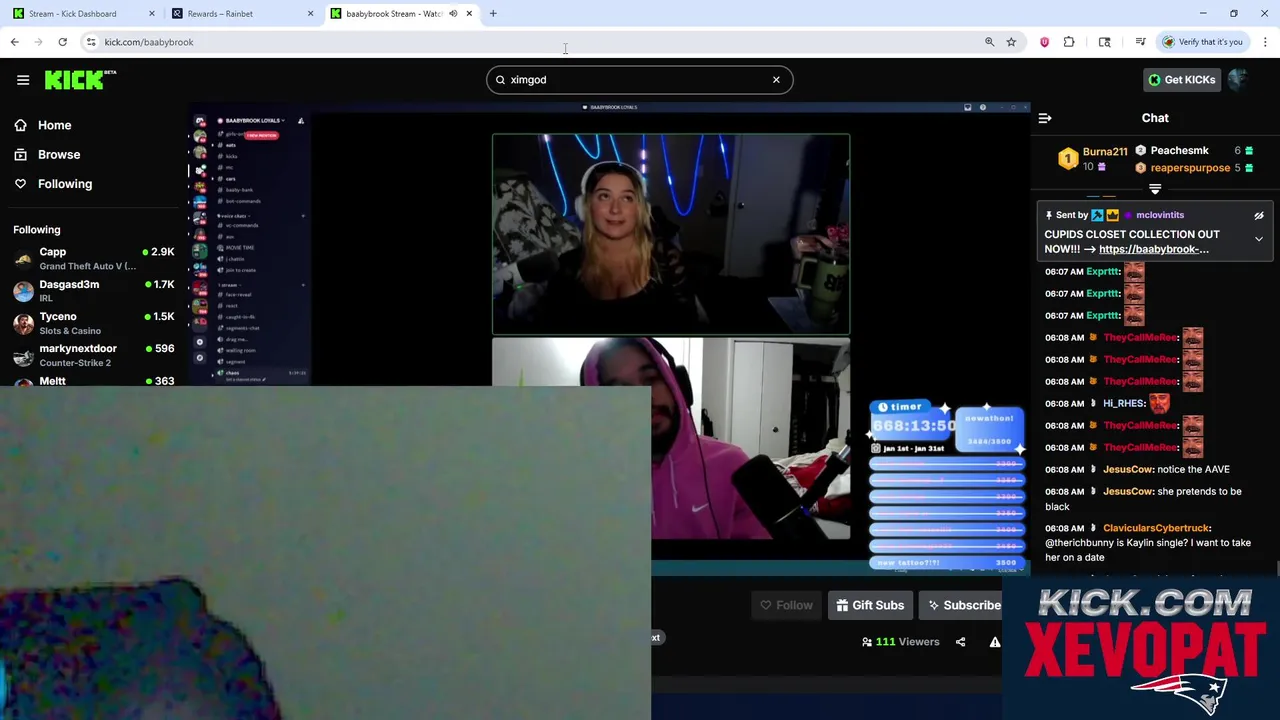Click the 111 Viewers count
The image size is (1280, 720).
pos(900,642)
